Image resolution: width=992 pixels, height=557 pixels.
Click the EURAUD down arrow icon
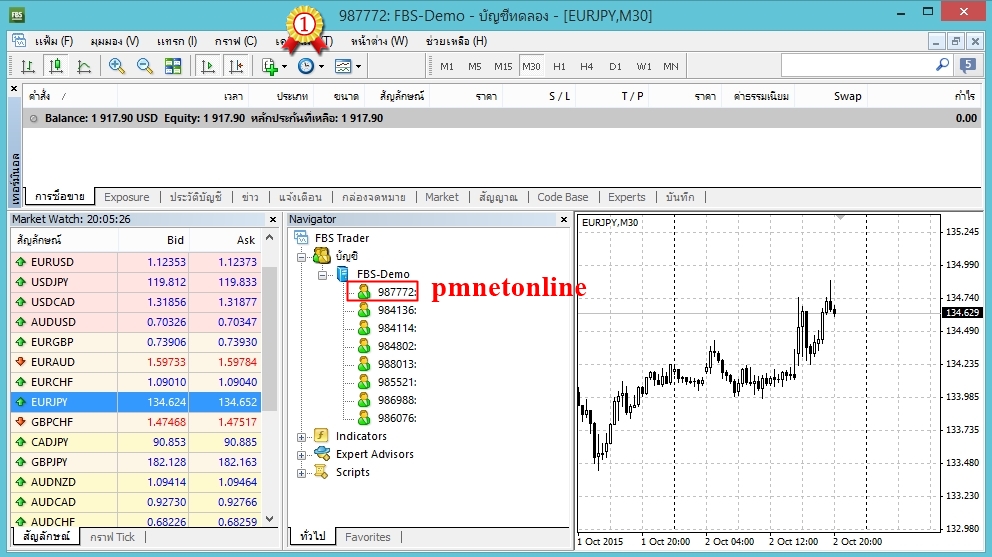point(20,361)
